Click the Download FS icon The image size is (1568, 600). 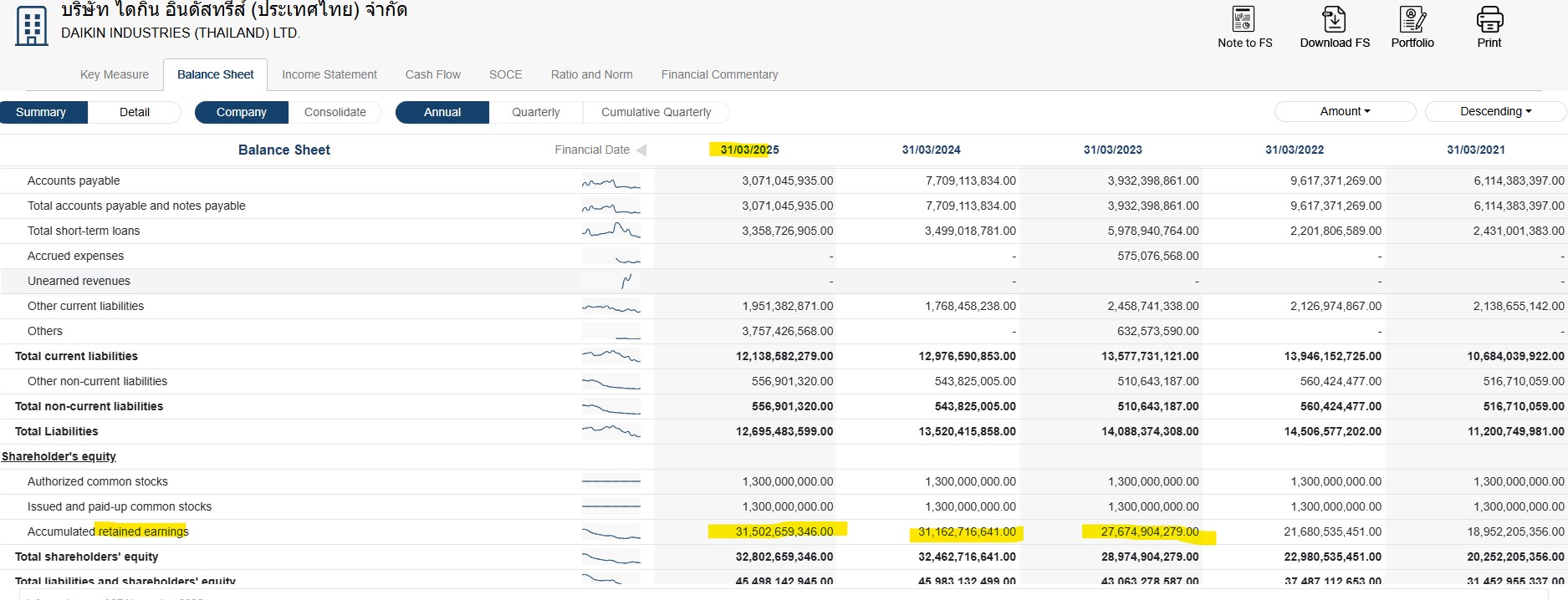point(1334,19)
